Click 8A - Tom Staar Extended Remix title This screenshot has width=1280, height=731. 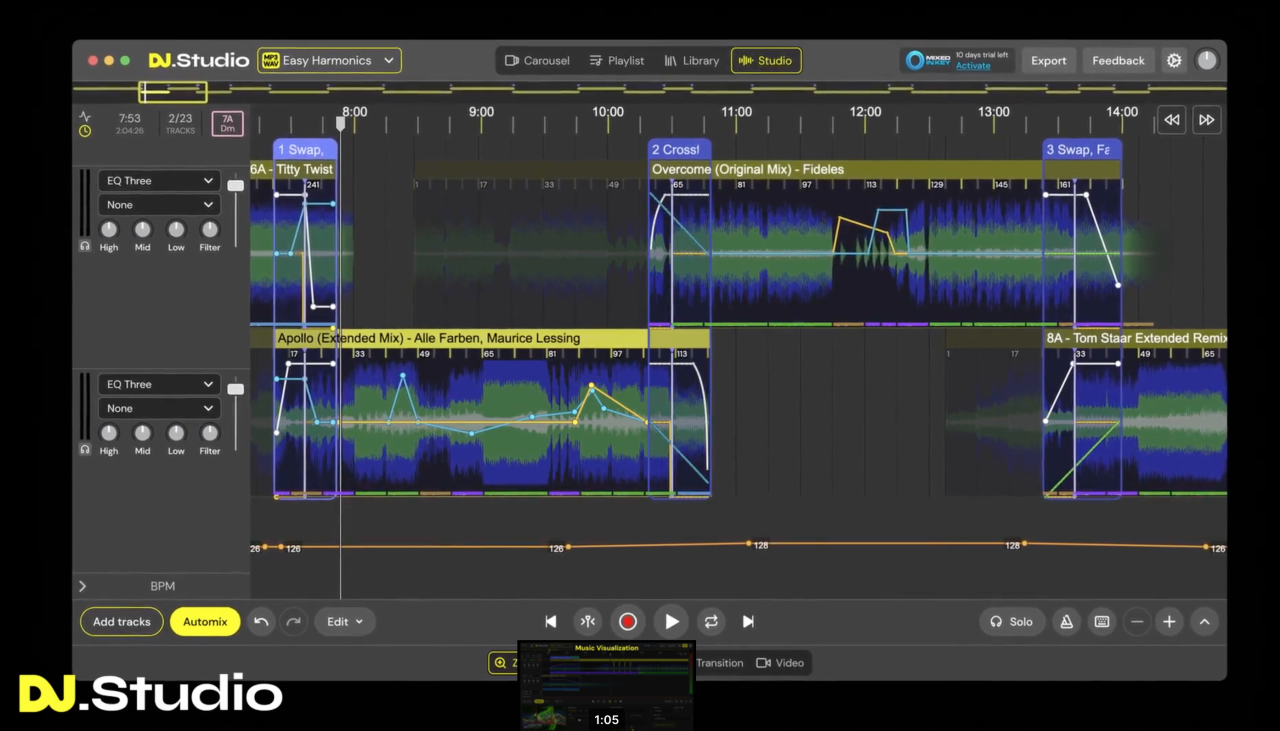coord(1136,338)
